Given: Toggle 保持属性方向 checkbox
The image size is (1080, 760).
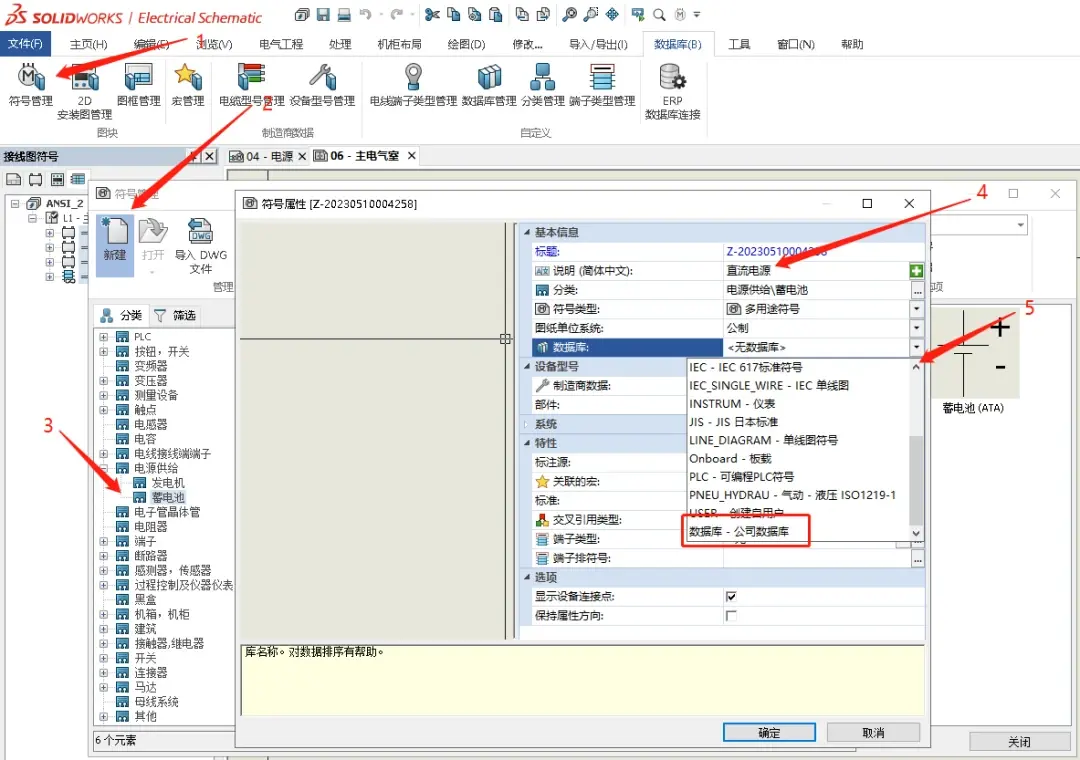Looking at the screenshot, I should click(x=731, y=615).
